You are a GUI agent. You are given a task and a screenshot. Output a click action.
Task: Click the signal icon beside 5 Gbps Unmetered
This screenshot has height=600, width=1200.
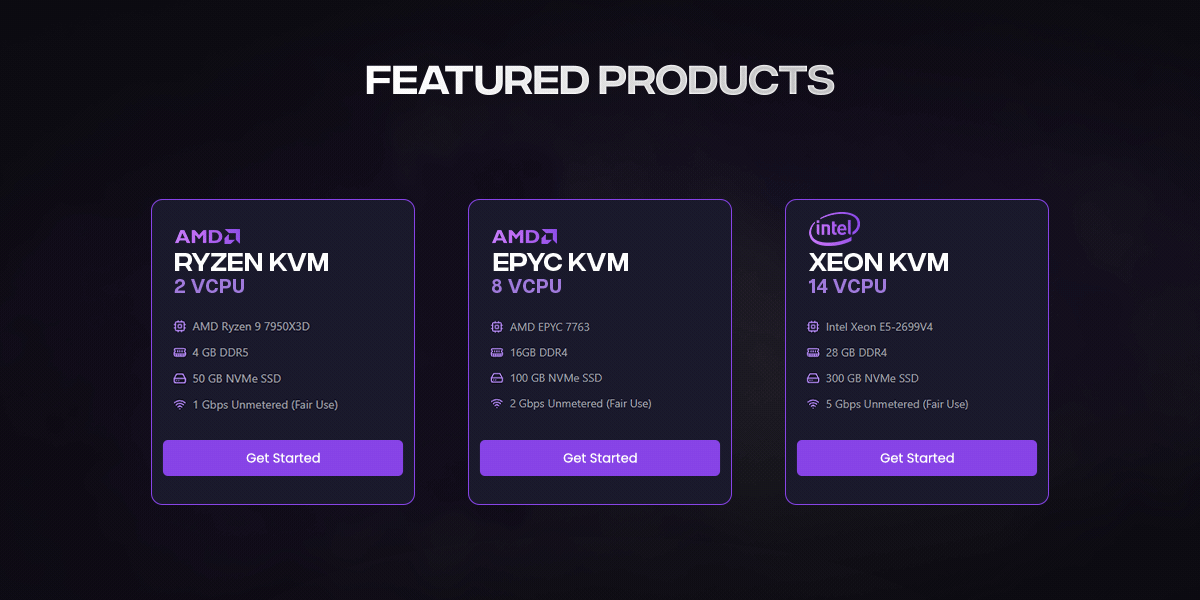coord(814,404)
